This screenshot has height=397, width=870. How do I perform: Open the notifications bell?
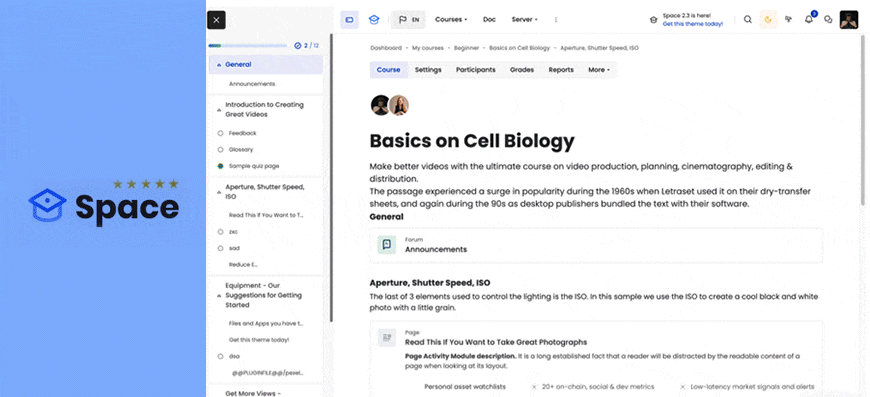tap(809, 19)
